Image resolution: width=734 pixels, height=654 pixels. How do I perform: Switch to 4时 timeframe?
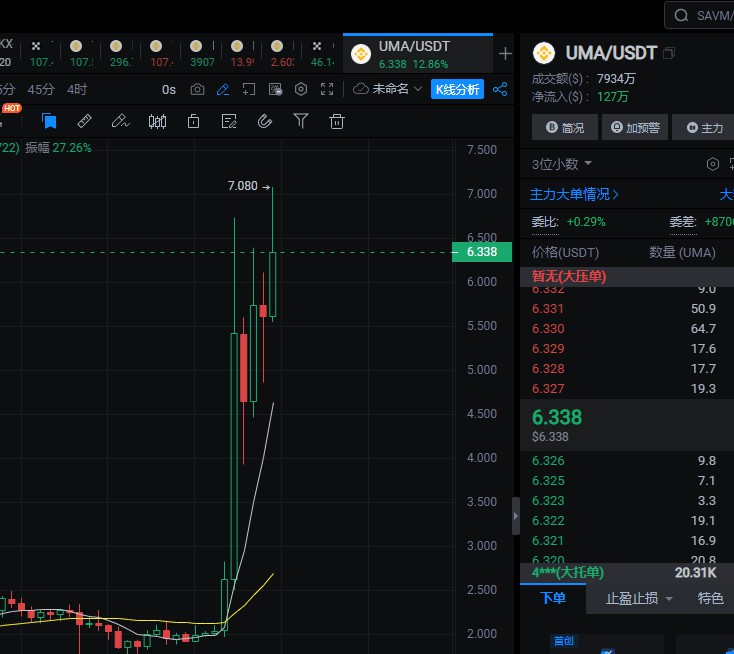pos(77,89)
